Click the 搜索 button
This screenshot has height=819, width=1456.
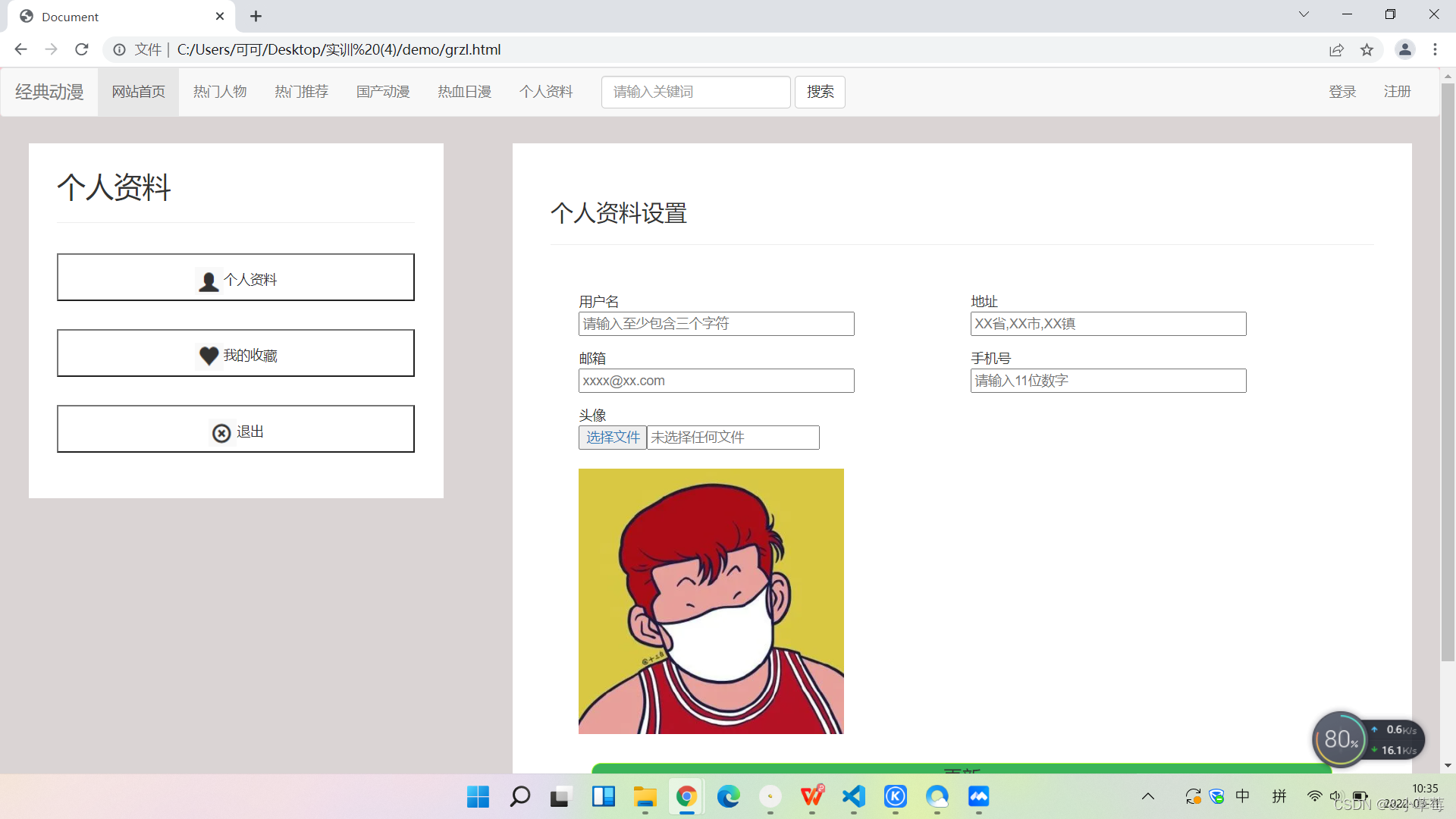click(820, 92)
